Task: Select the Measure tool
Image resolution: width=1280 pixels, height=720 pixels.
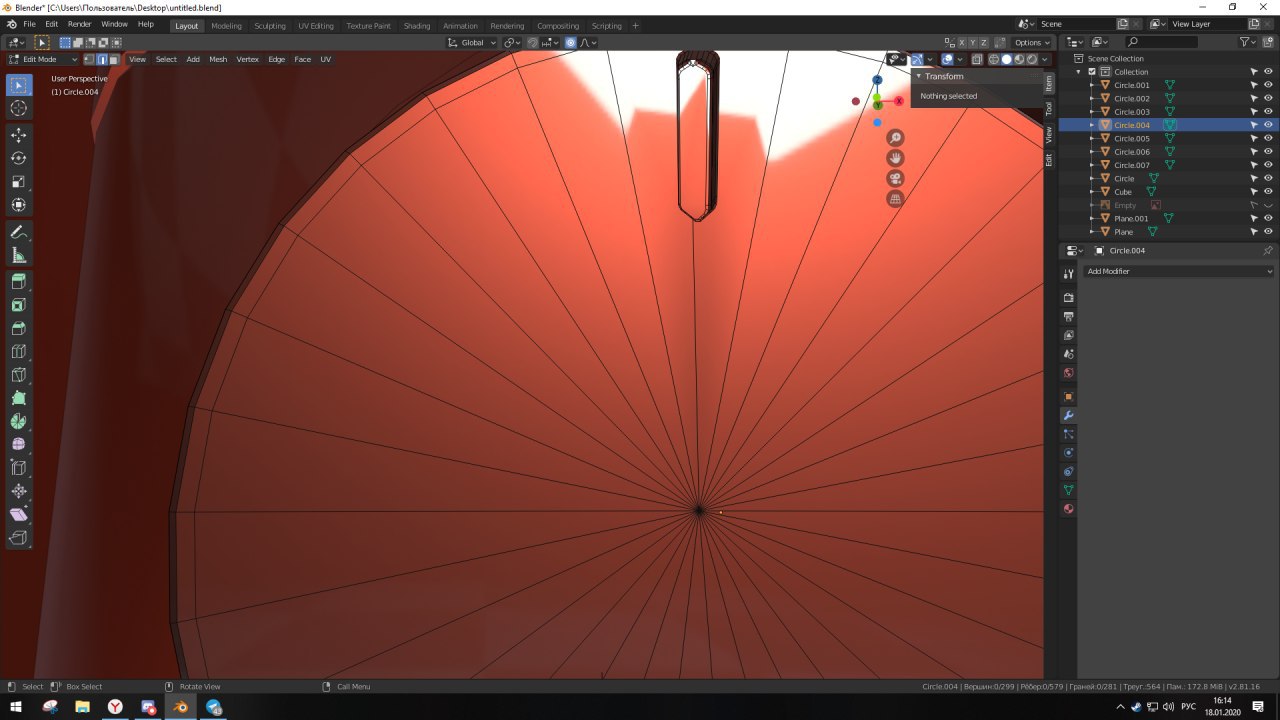Action: pos(18,255)
